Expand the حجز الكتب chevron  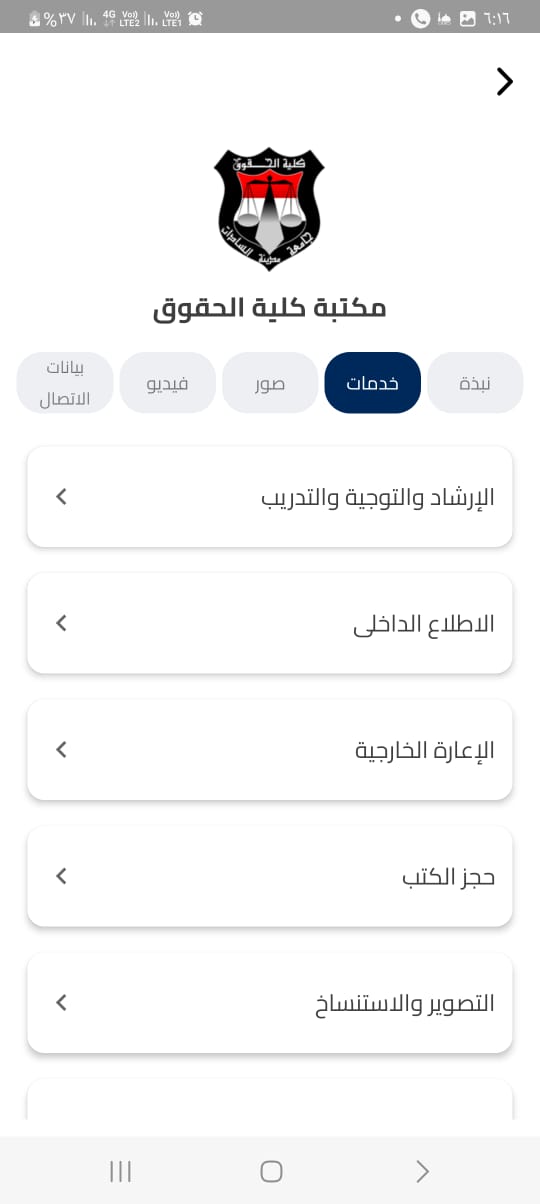[x=61, y=876]
